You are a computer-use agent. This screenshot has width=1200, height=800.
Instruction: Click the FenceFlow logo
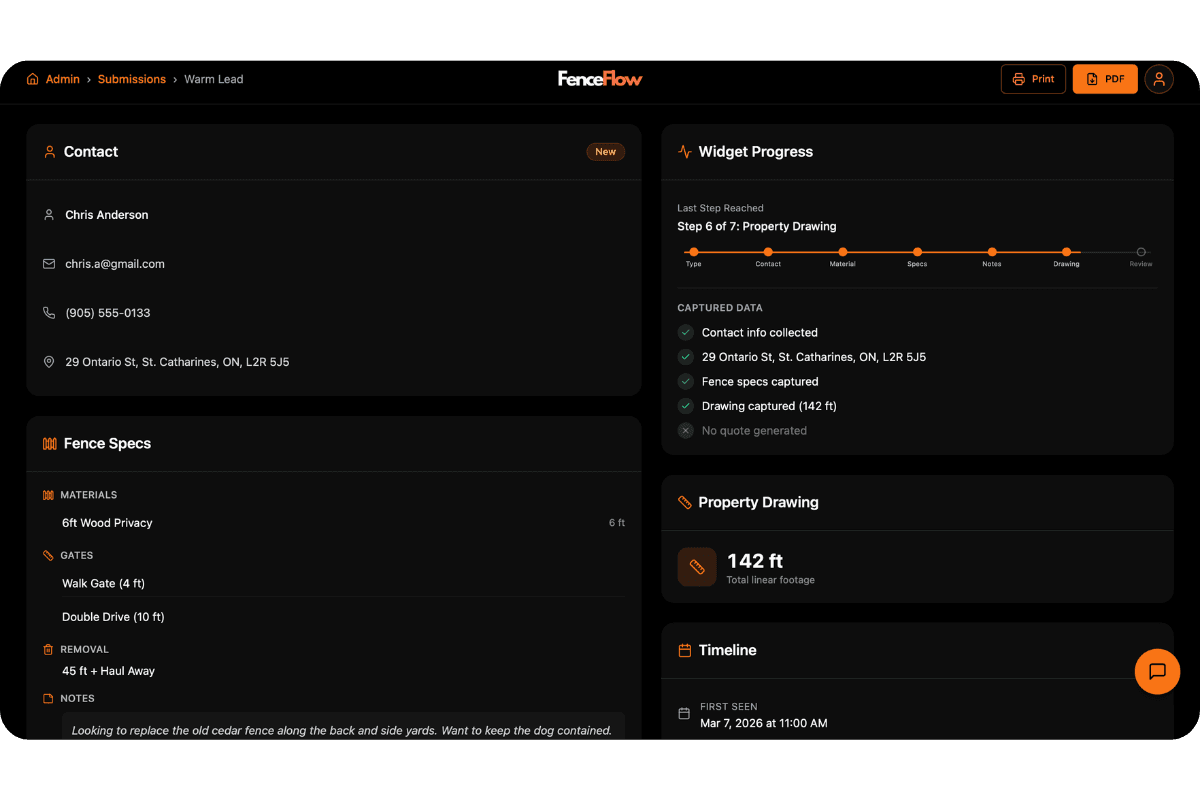pos(600,79)
